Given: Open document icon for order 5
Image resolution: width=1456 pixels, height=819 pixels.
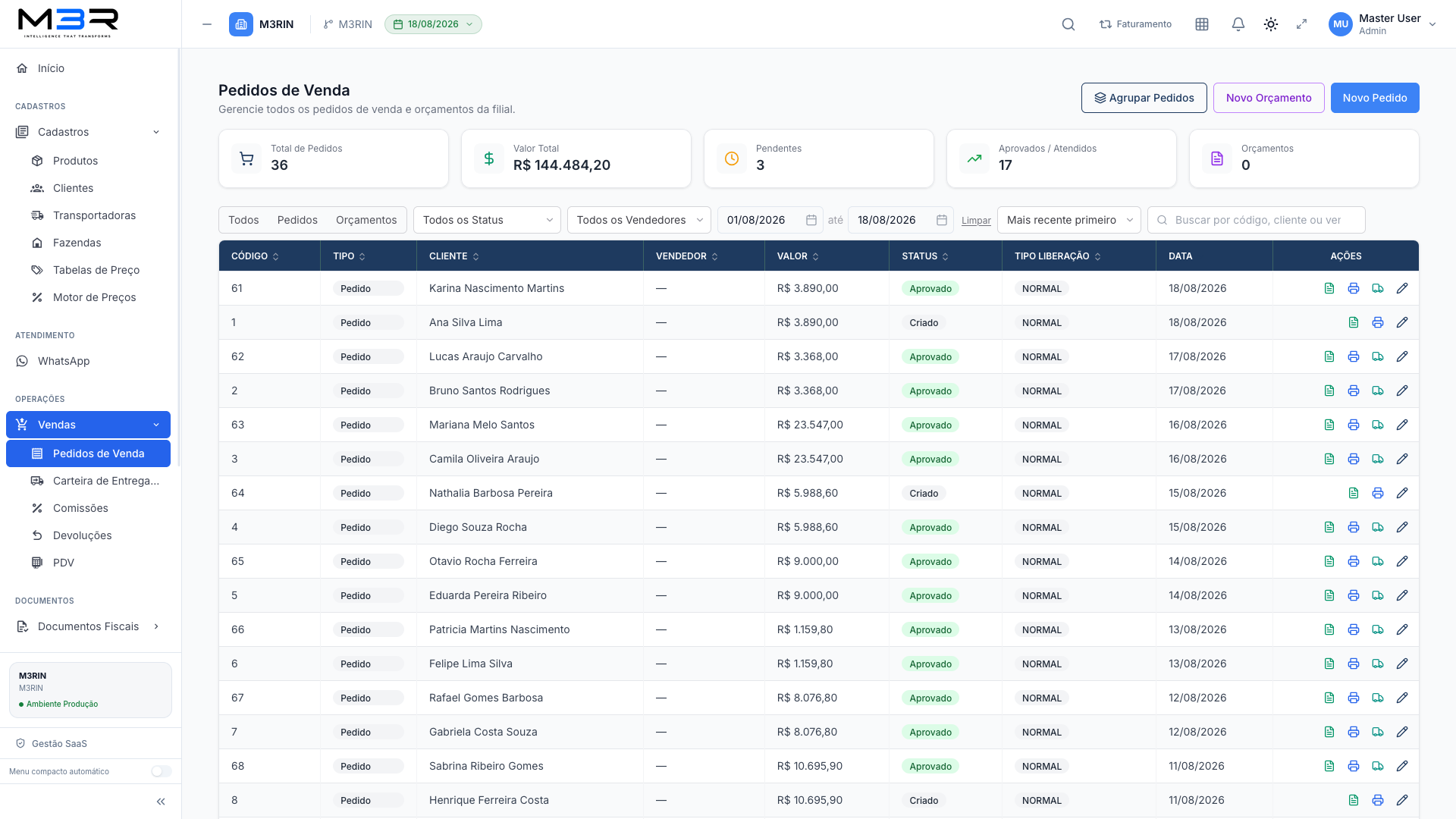Looking at the screenshot, I should click(x=1329, y=595).
